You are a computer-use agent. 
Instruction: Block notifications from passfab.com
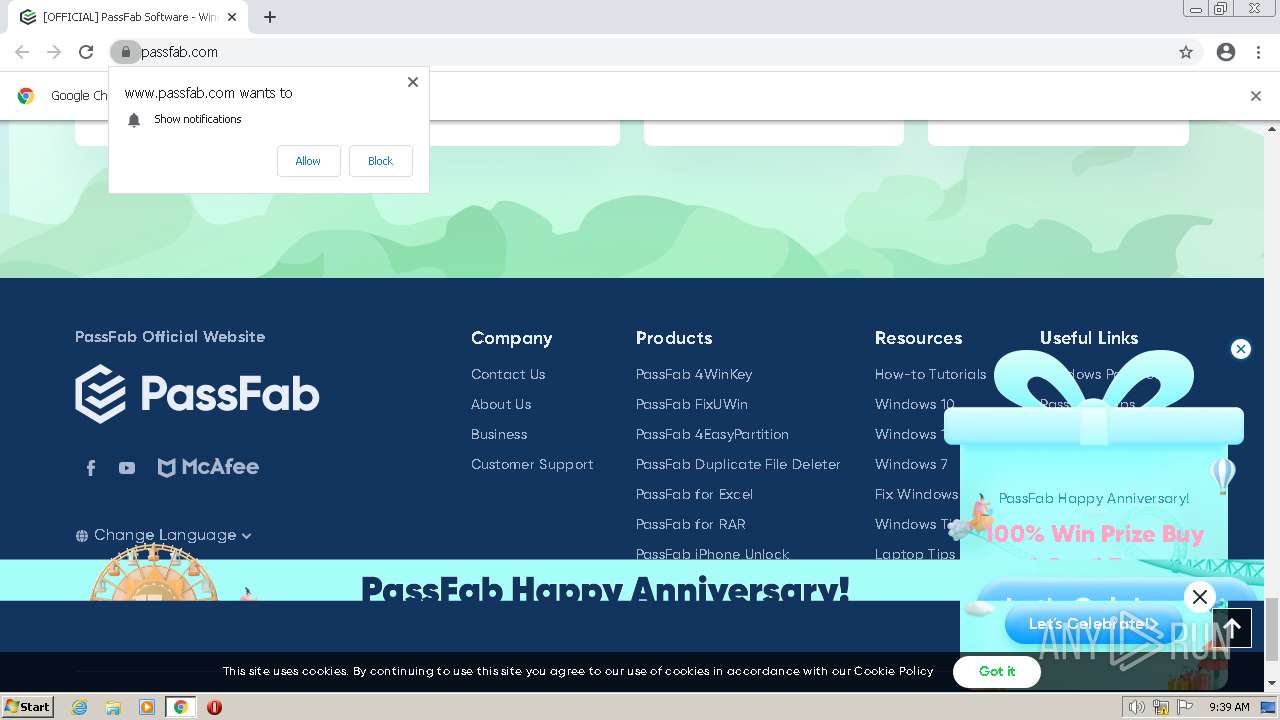coord(380,161)
